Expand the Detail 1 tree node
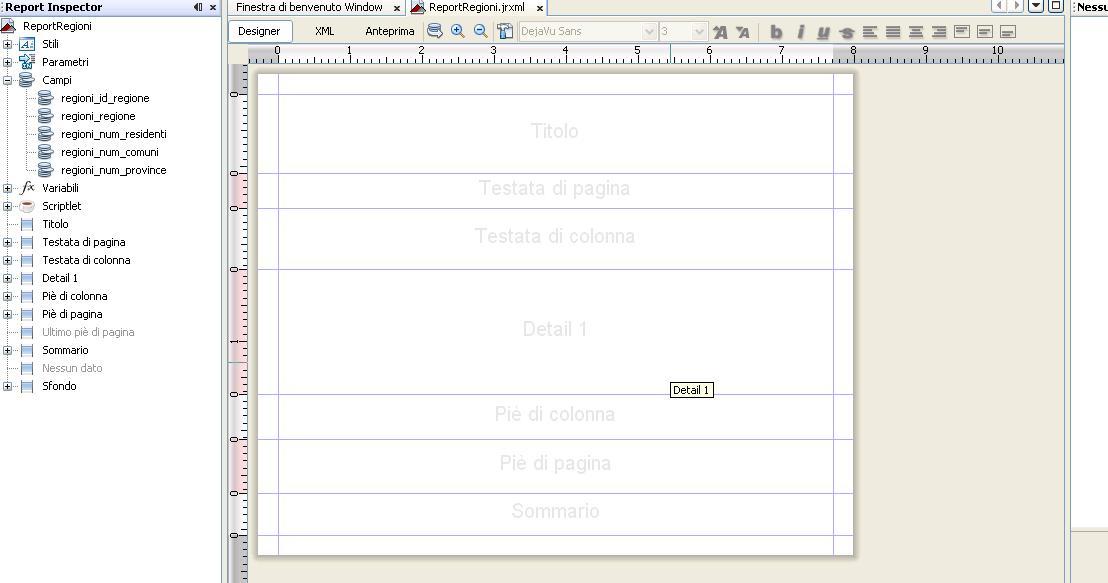This screenshot has width=1108, height=583. 8,278
